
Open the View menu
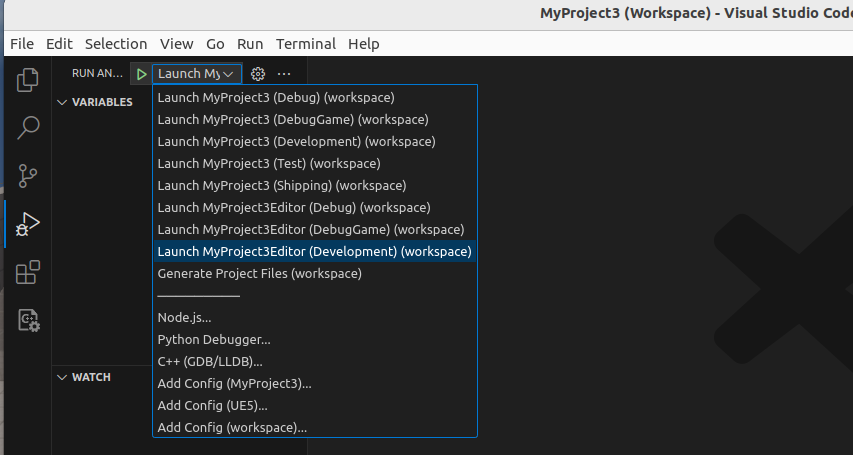click(x=176, y=44)
